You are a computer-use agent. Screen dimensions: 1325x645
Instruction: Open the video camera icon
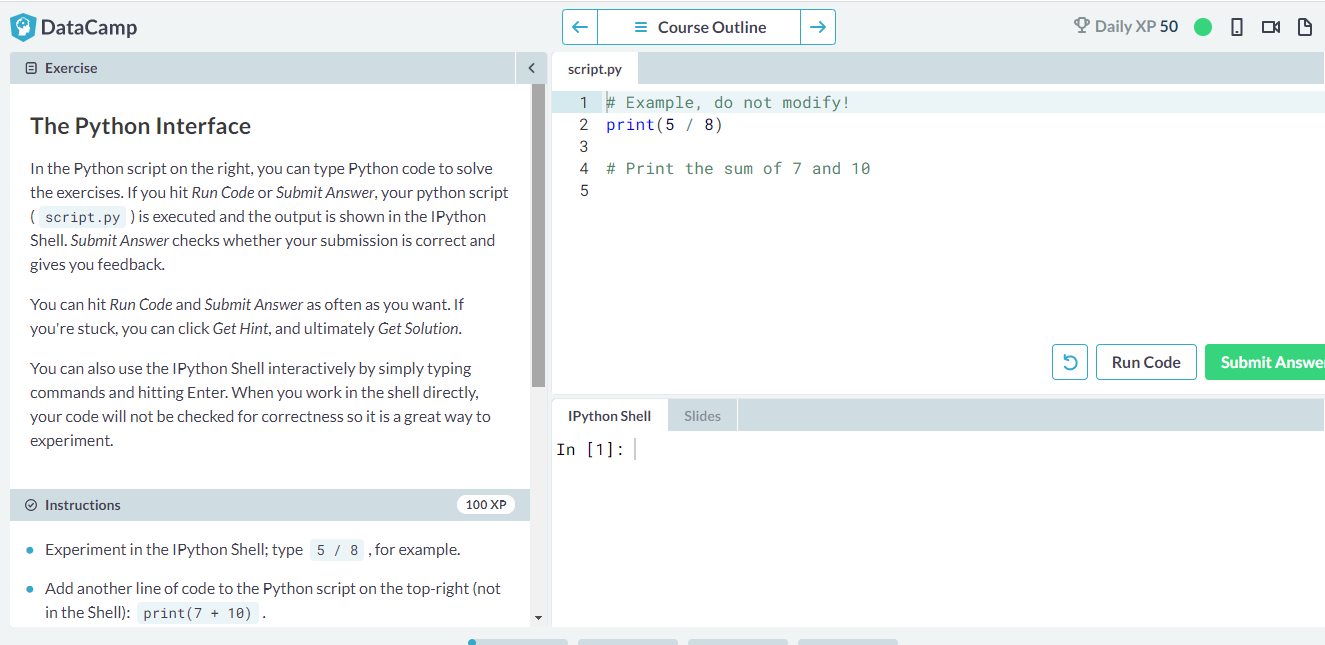coord(1270,27)
